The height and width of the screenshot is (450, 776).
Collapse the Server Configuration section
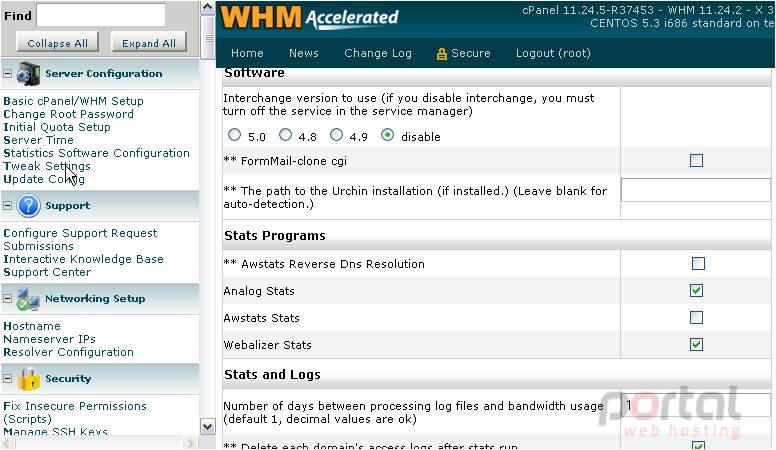[x=7, y=74]
